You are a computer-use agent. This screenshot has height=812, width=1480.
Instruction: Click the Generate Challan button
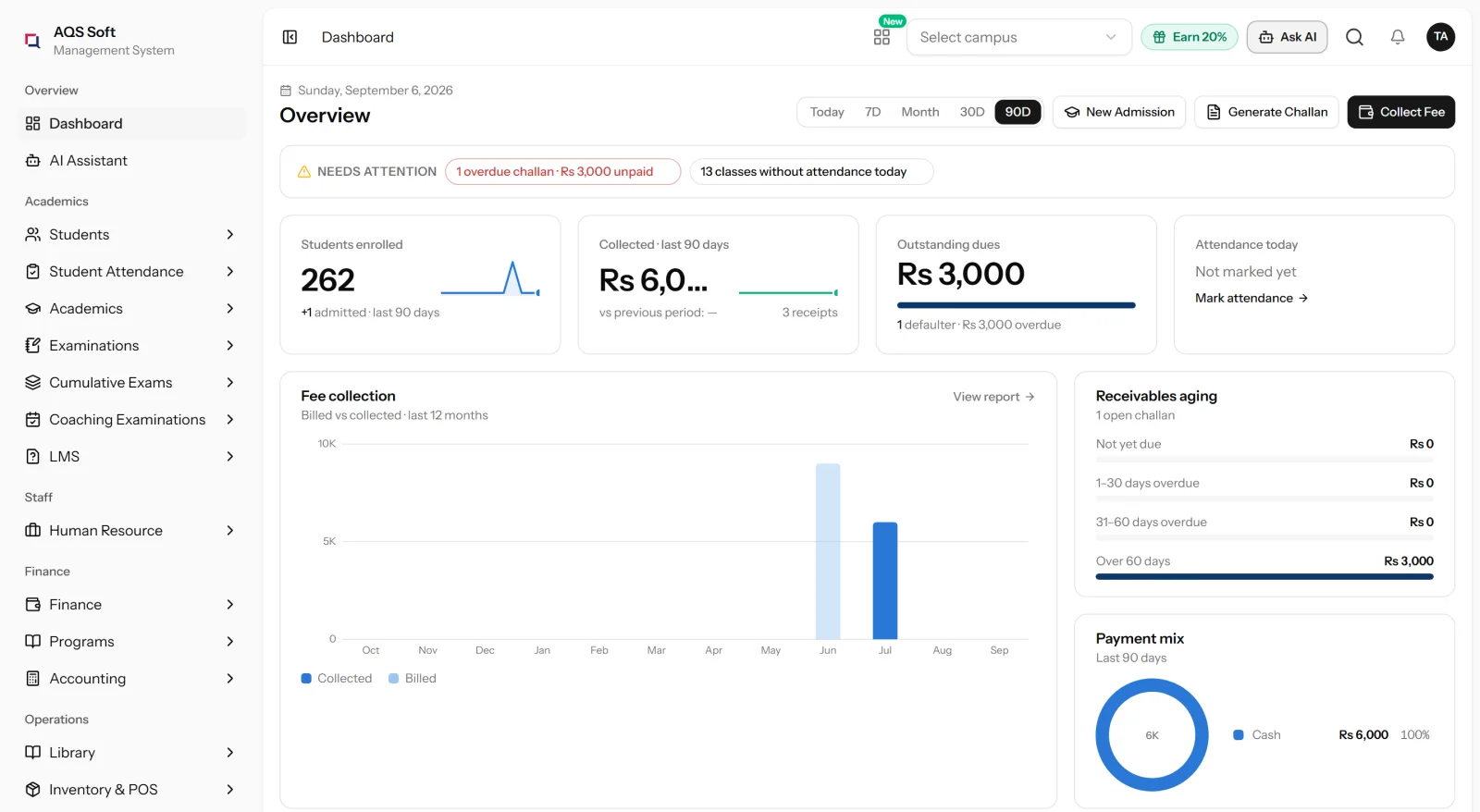1266,112
